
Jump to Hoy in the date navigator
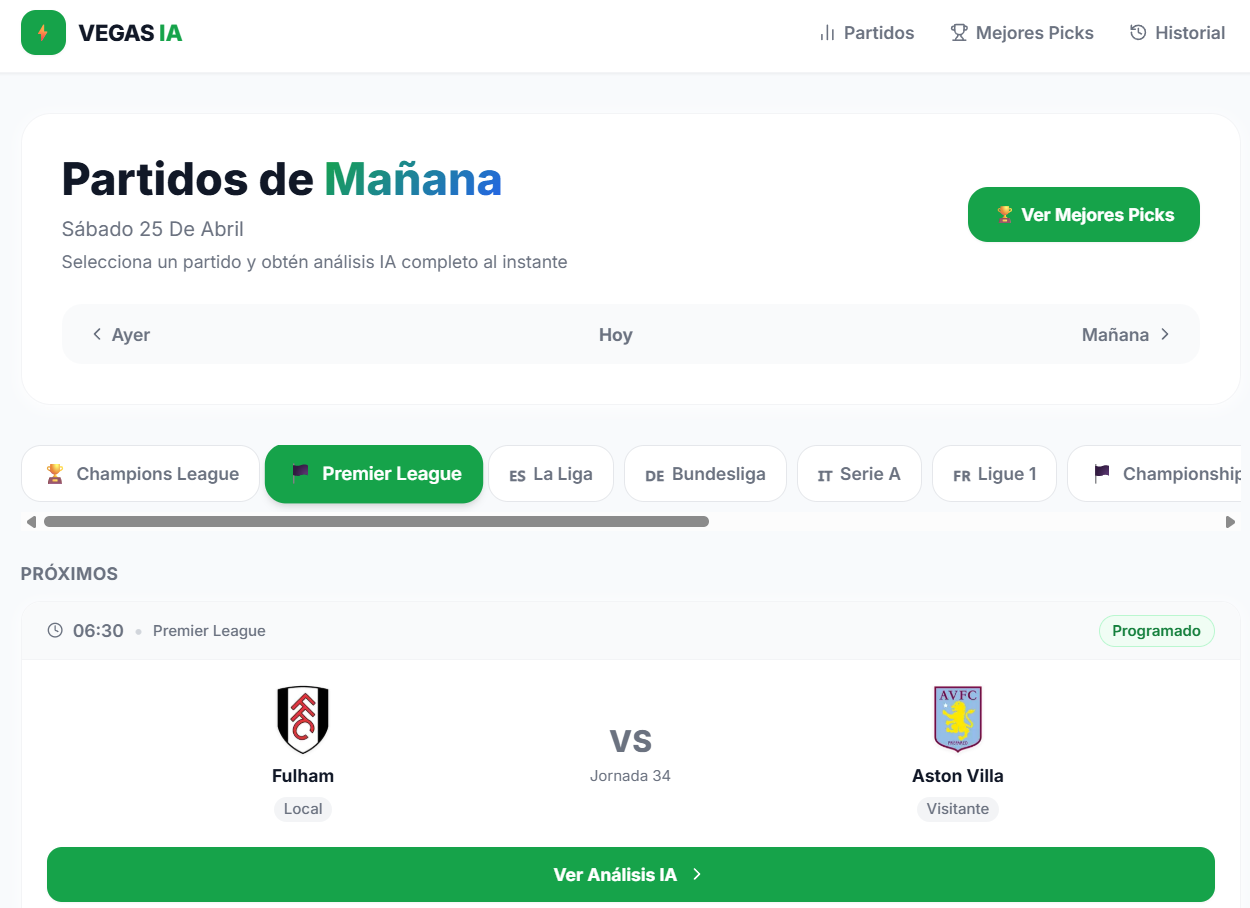615,335
